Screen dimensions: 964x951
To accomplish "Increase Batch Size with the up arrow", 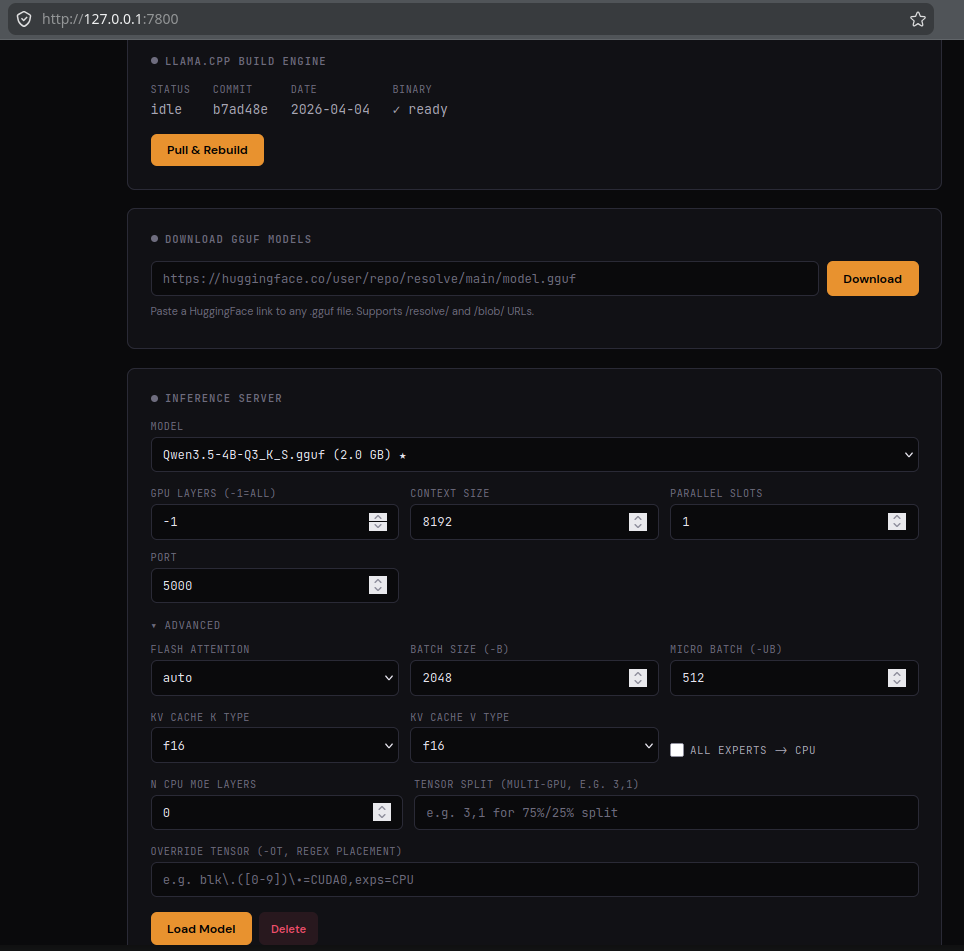I will click(x=638, y=673).
